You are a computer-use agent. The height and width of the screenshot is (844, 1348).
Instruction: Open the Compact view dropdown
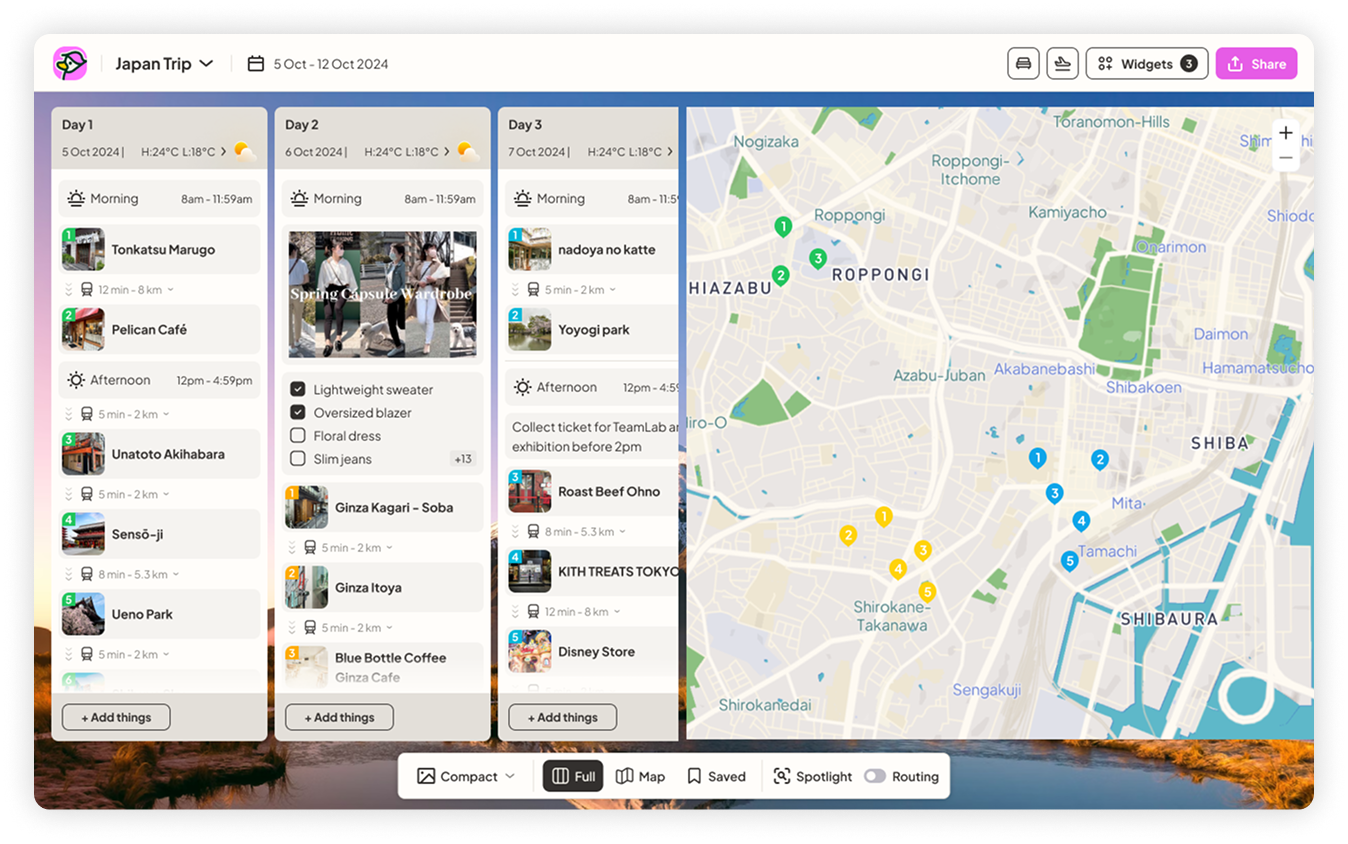(467, 776)
